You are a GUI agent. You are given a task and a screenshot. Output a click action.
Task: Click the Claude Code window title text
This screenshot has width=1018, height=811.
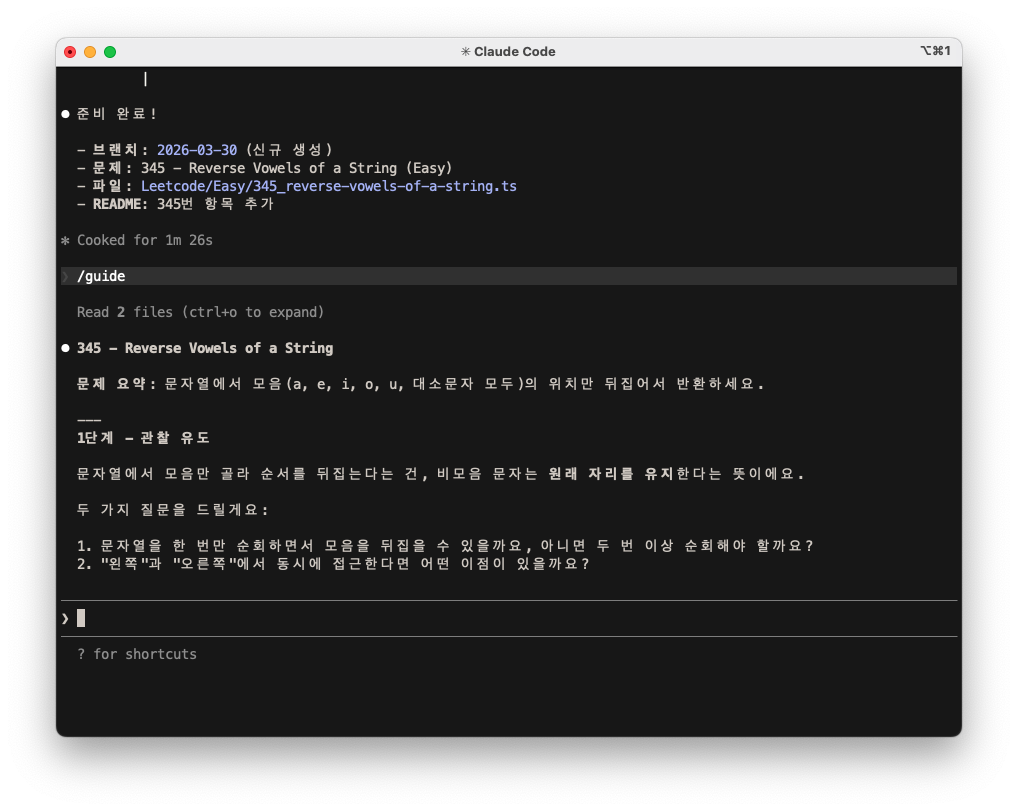pos(514,52)
